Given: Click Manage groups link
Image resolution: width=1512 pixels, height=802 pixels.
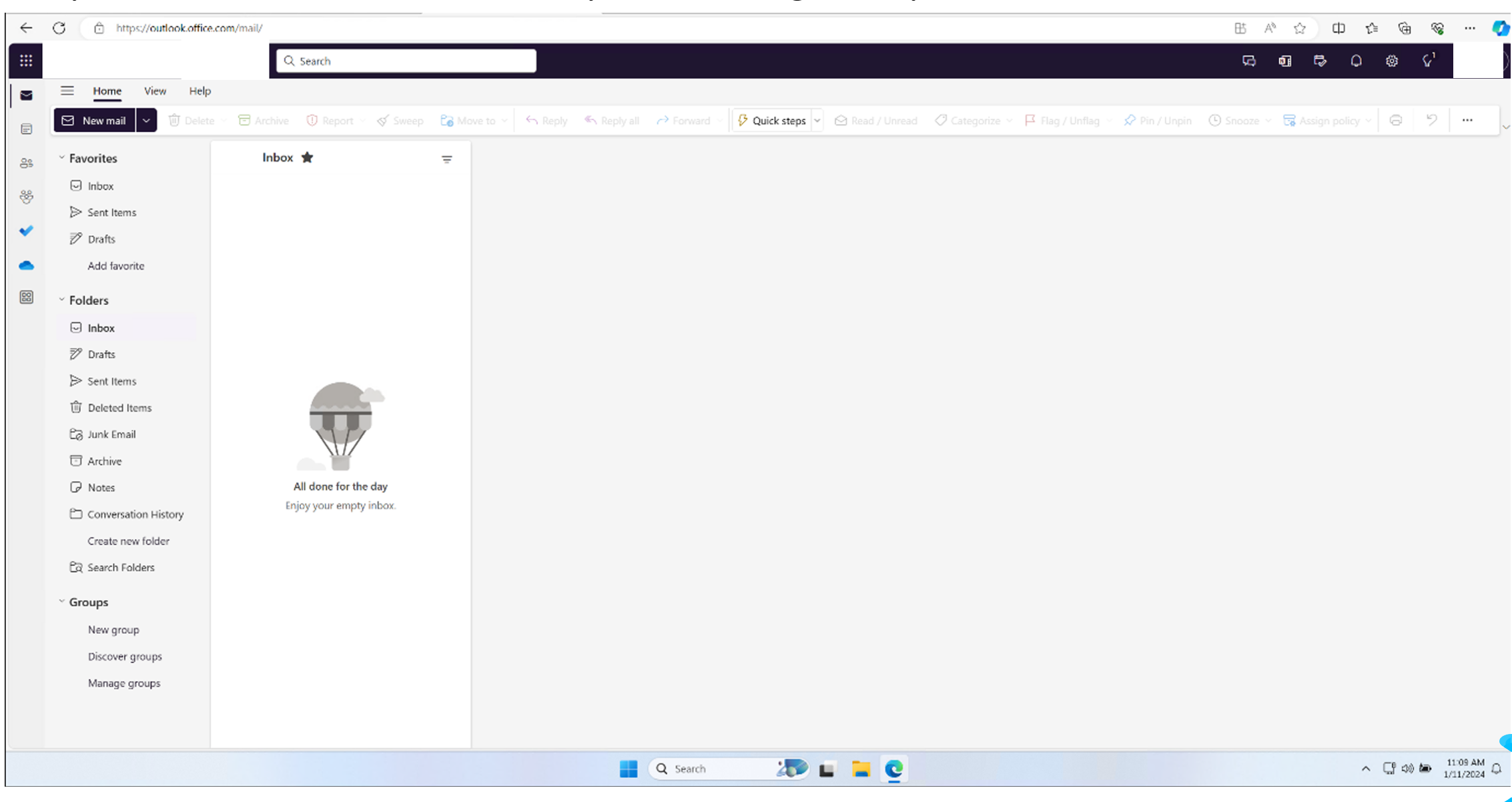Looking at the screenshot, I should (x=124, y=683).
